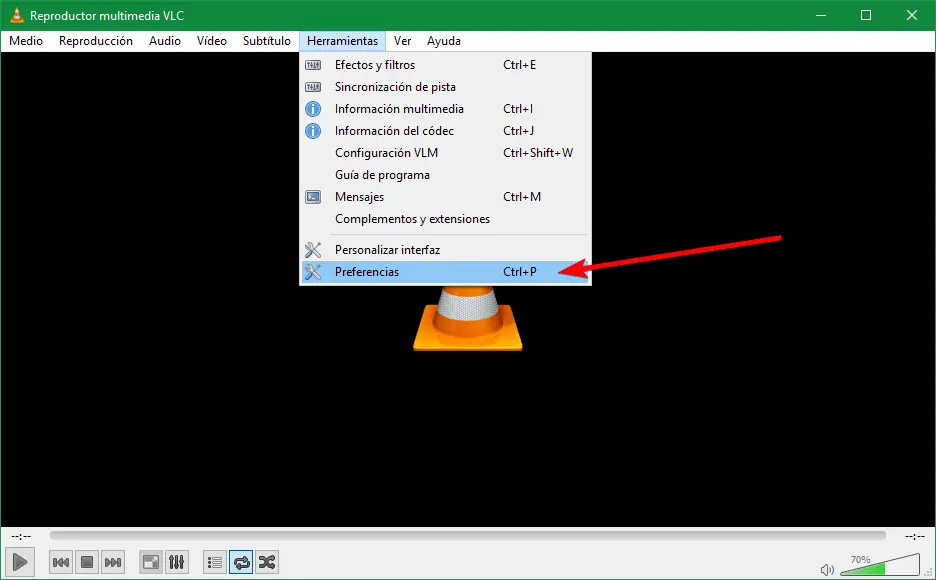Click the equalizer icon beside Efectos y filtros

pyautogui.click(x=313, y=64)
